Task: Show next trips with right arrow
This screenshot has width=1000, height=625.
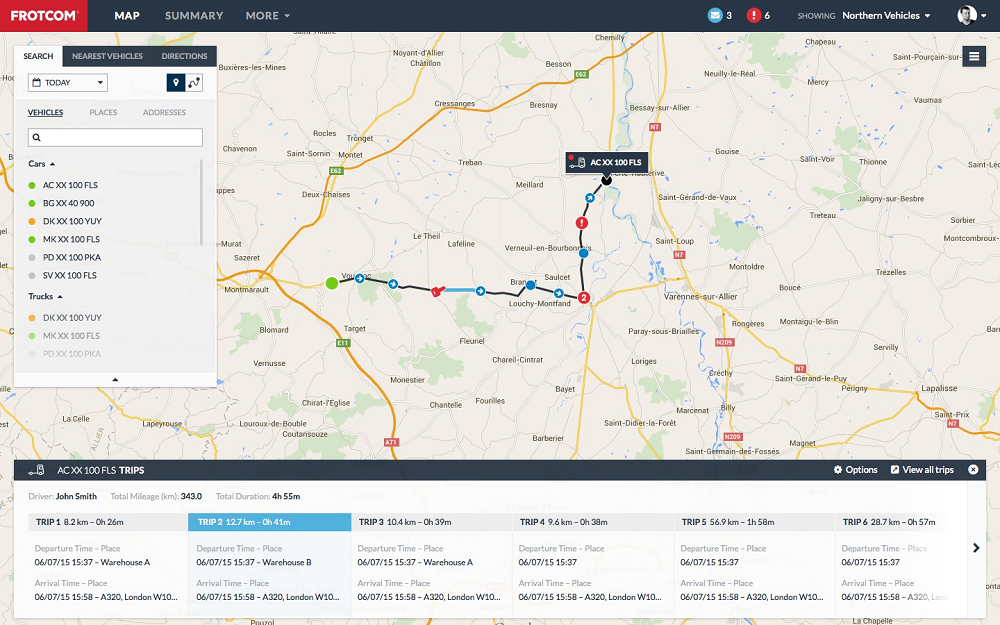Action: (976, 548)
